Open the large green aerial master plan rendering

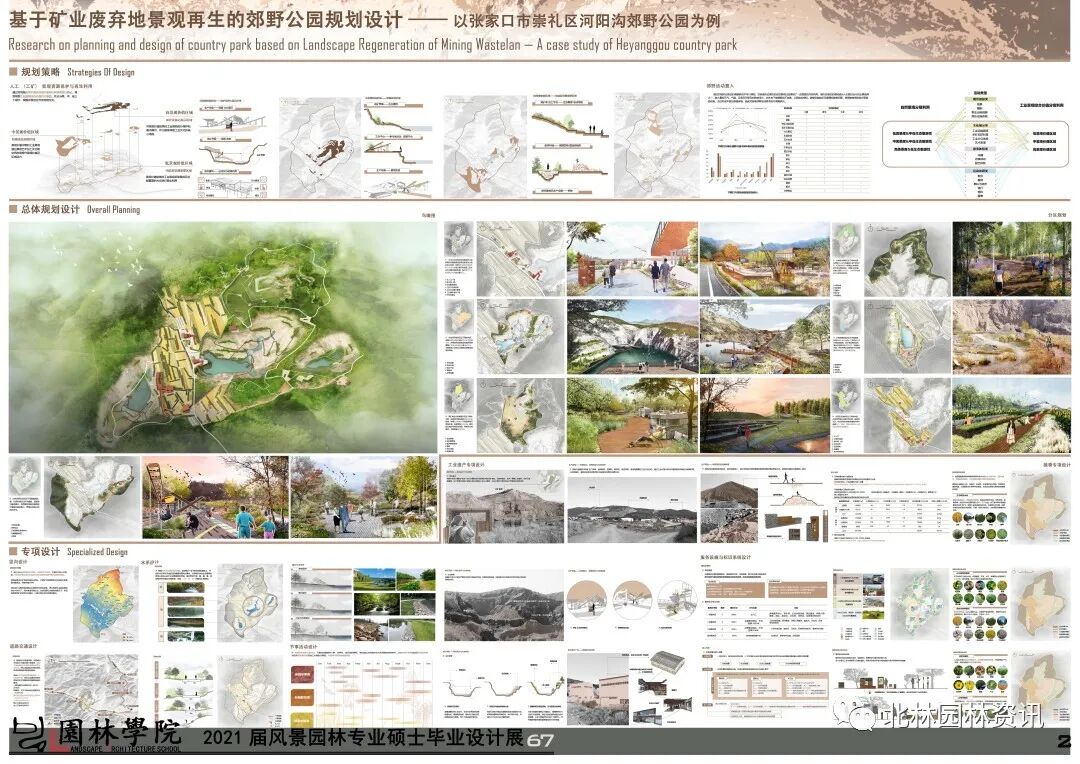[x=222, y=337]
